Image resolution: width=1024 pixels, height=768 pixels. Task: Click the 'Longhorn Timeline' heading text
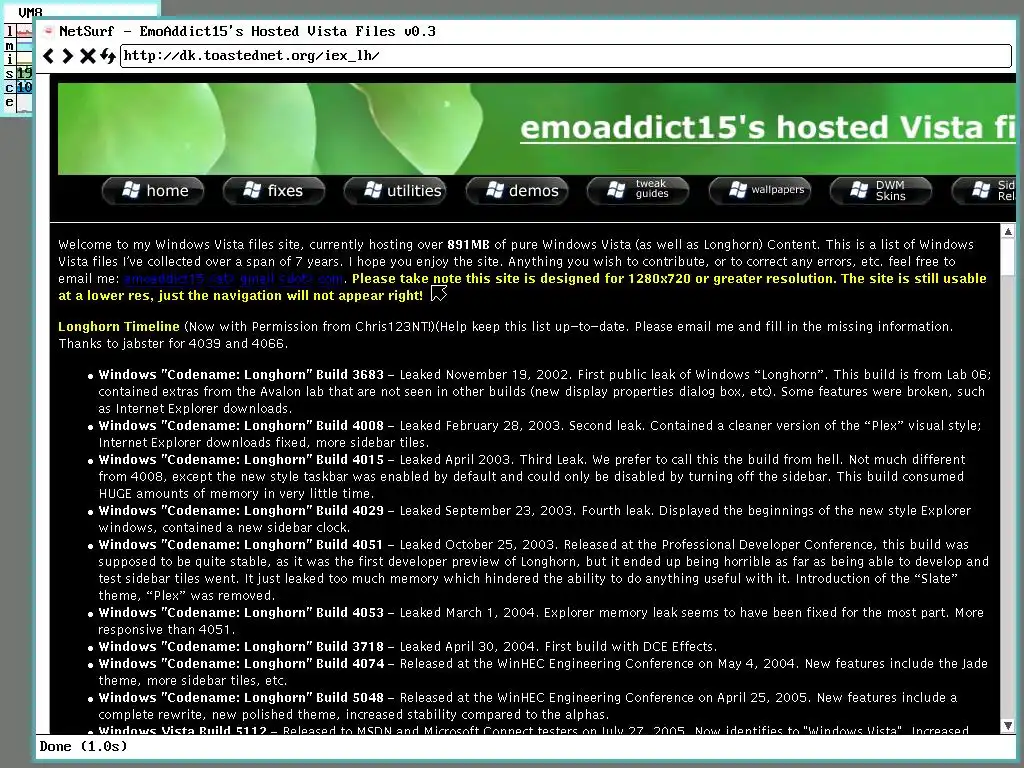point(119,327)
